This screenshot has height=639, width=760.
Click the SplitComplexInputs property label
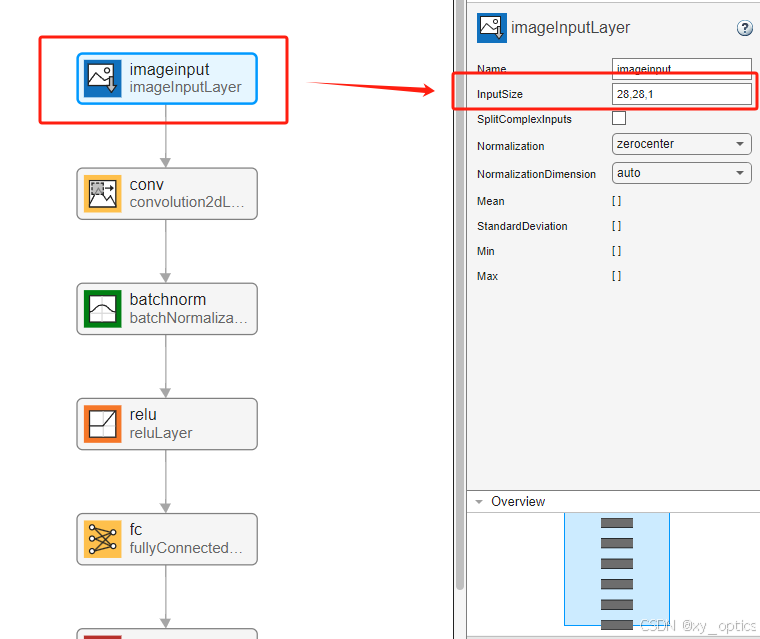(524, 119)
